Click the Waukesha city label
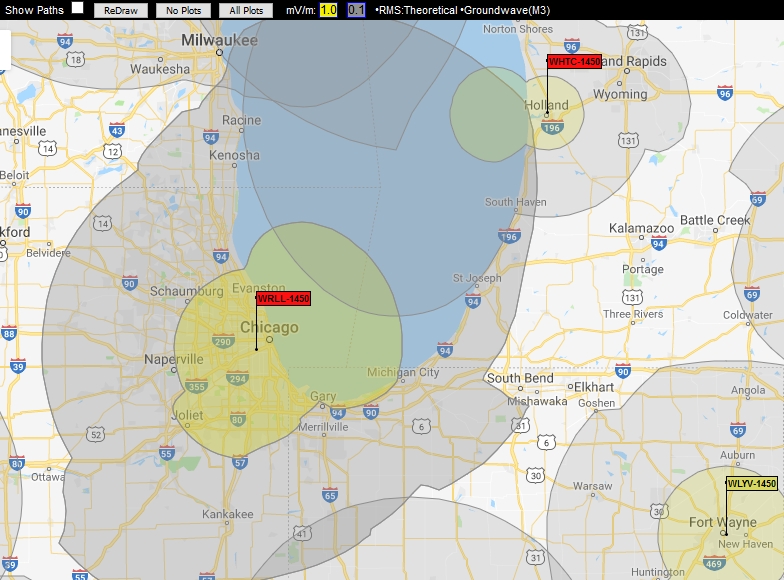The height and width of the screenshot is (580, 784). [160, 69]
